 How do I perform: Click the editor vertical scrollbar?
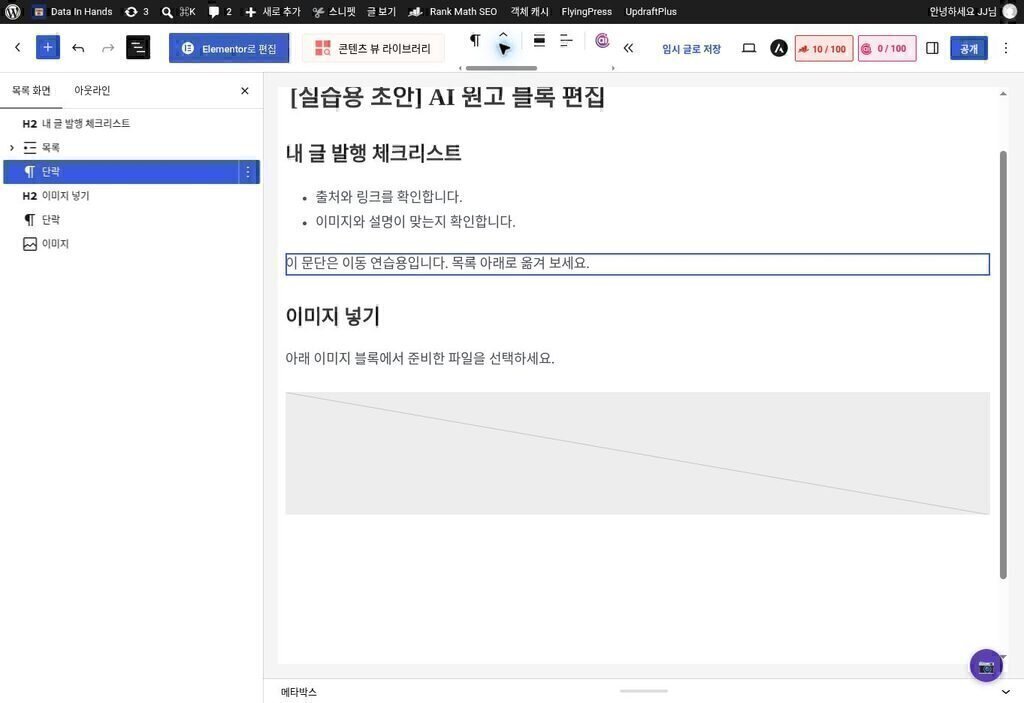(x=1003, y=365)
